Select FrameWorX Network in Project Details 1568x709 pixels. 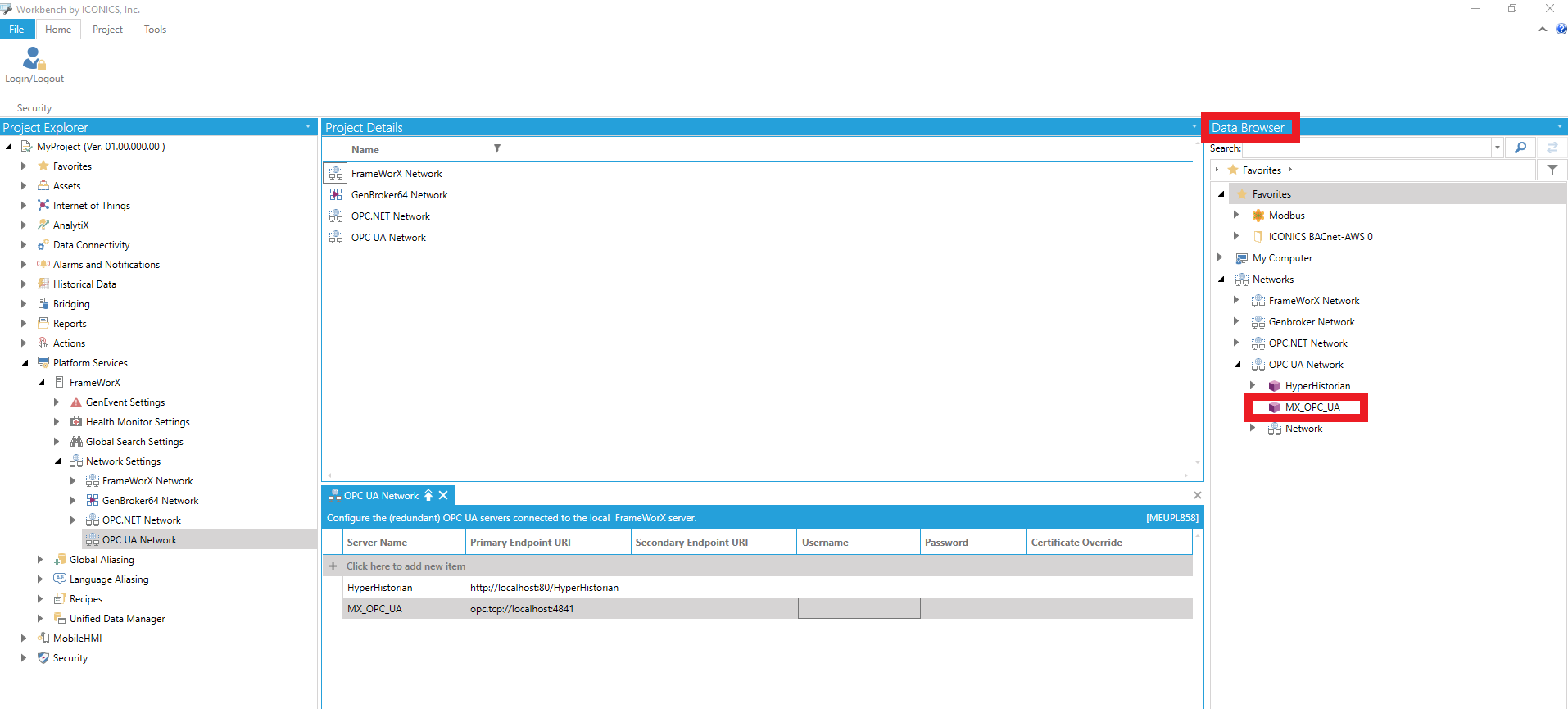click(397, 174)
